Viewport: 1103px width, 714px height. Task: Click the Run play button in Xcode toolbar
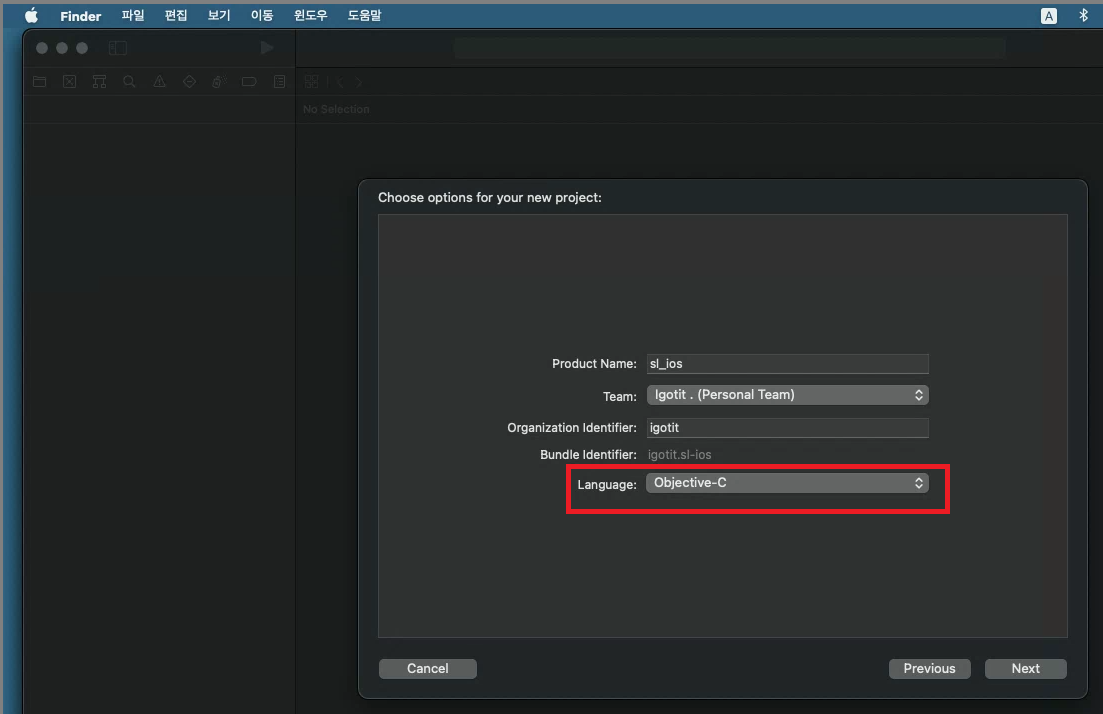pos(267,48)
